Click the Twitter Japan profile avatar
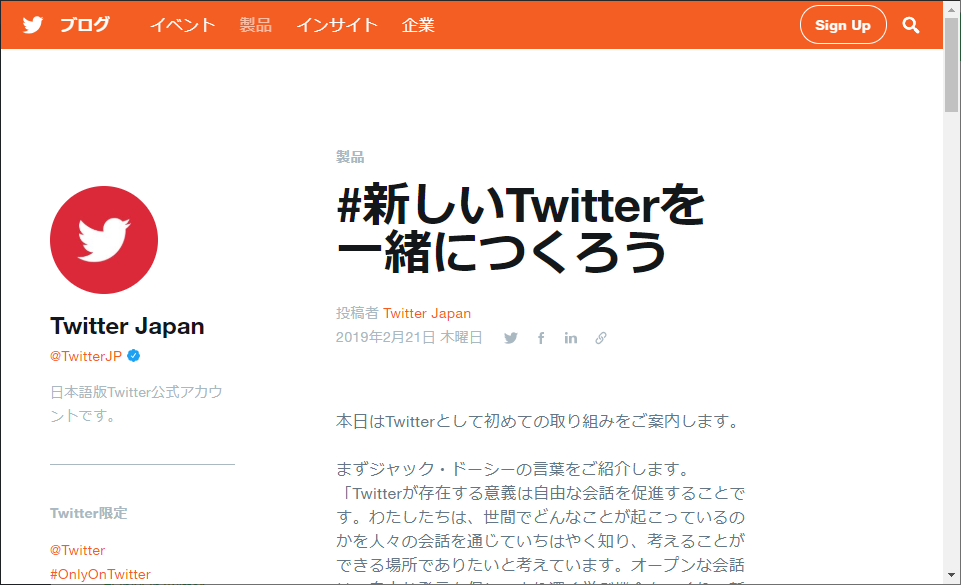This screenshot has height=585, width=961. 103,239
